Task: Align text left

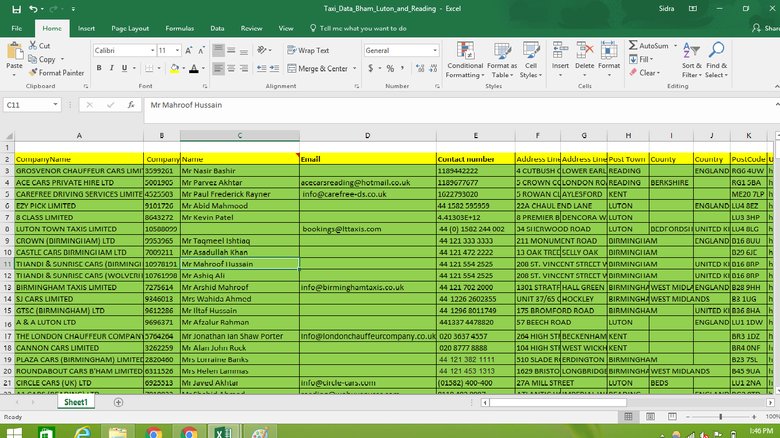Action: click(218, 68)
